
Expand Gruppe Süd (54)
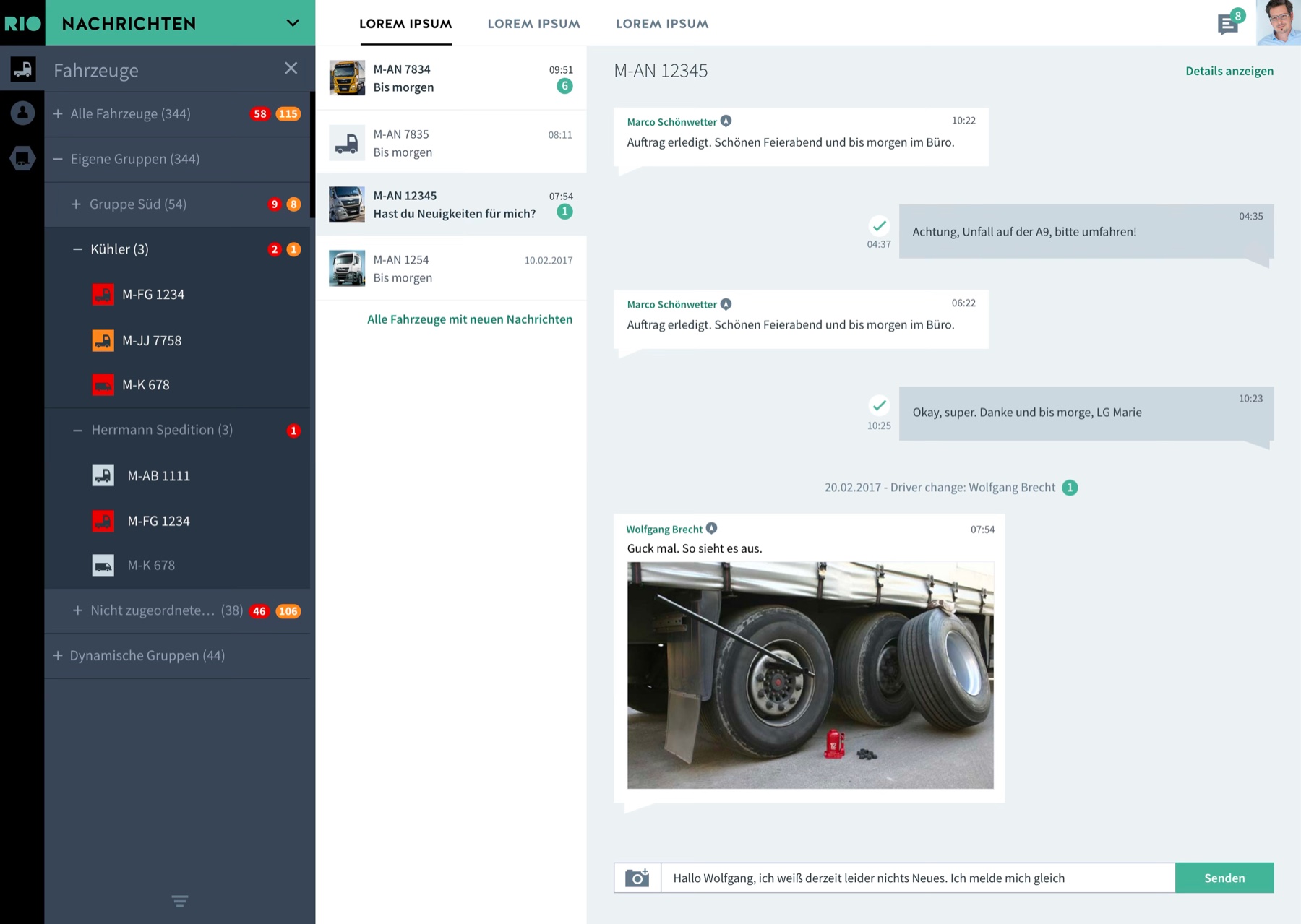pos(76,204)
